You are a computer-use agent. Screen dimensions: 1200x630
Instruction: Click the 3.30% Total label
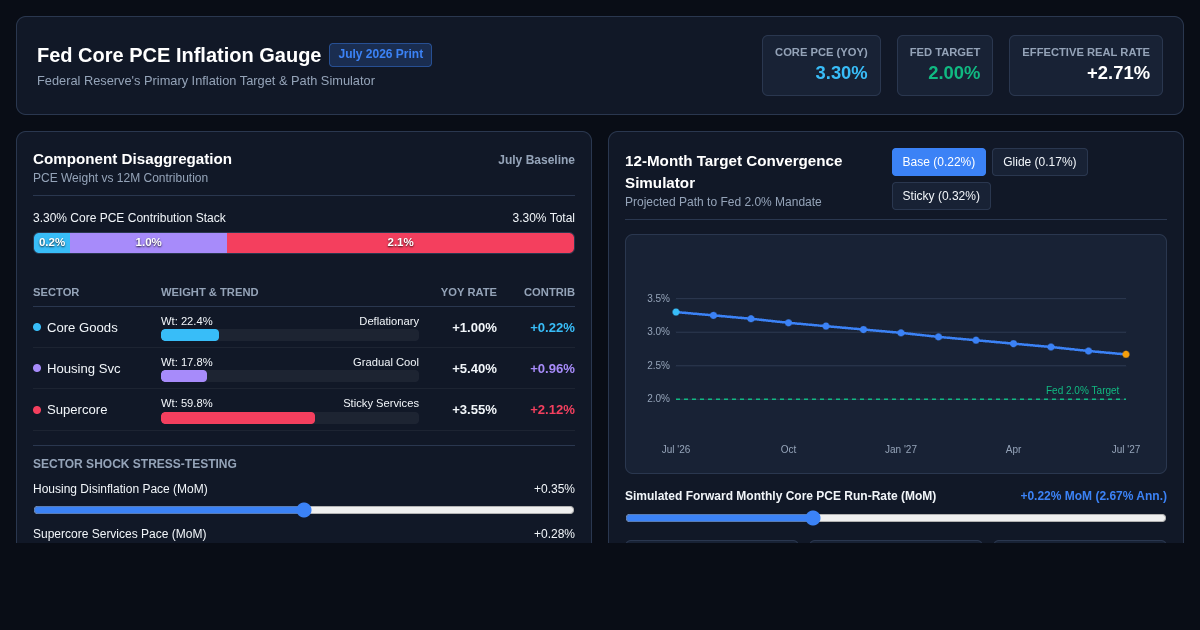(544, 218)
